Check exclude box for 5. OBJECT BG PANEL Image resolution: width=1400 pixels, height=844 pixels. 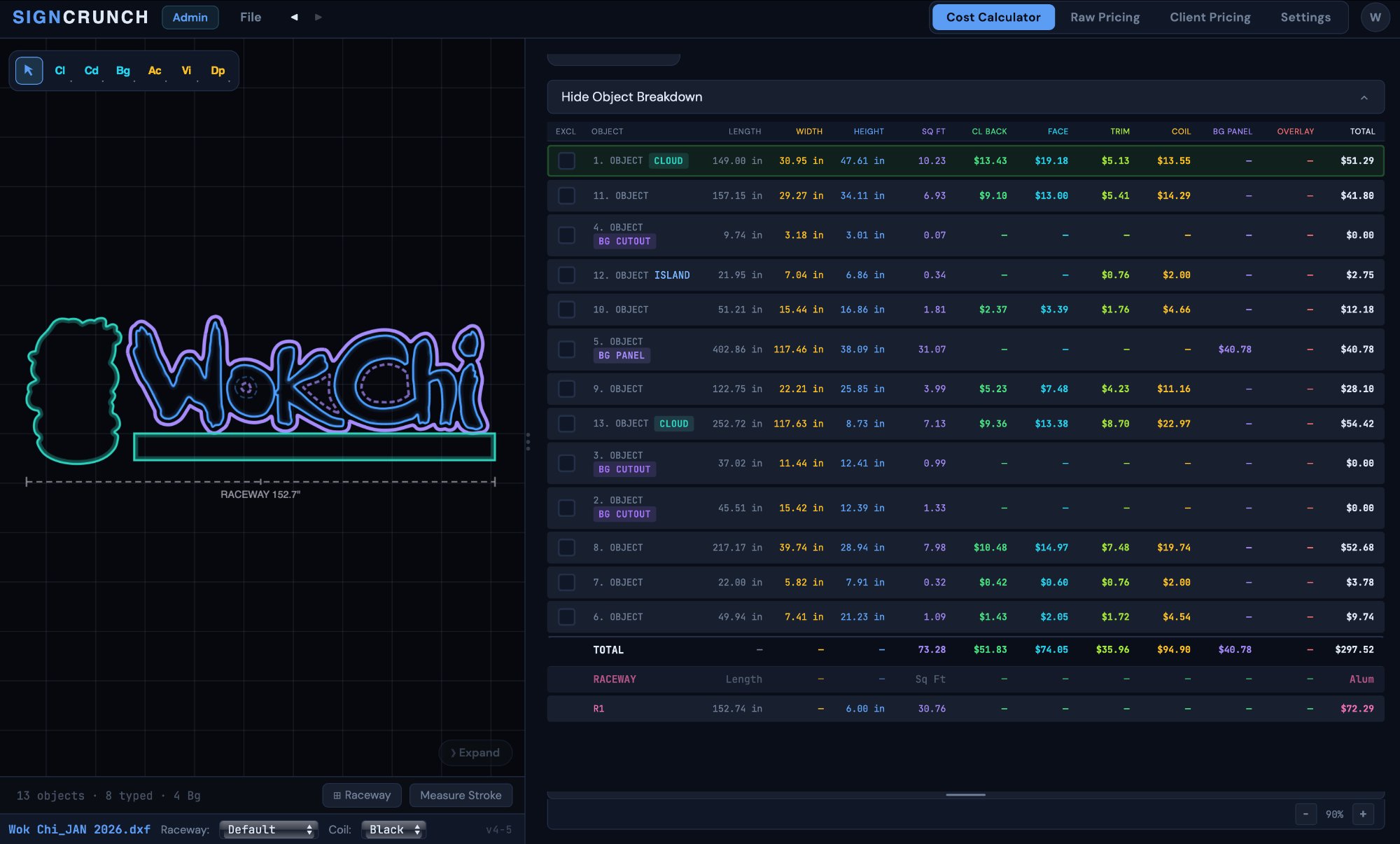click(x=566, y=349)
